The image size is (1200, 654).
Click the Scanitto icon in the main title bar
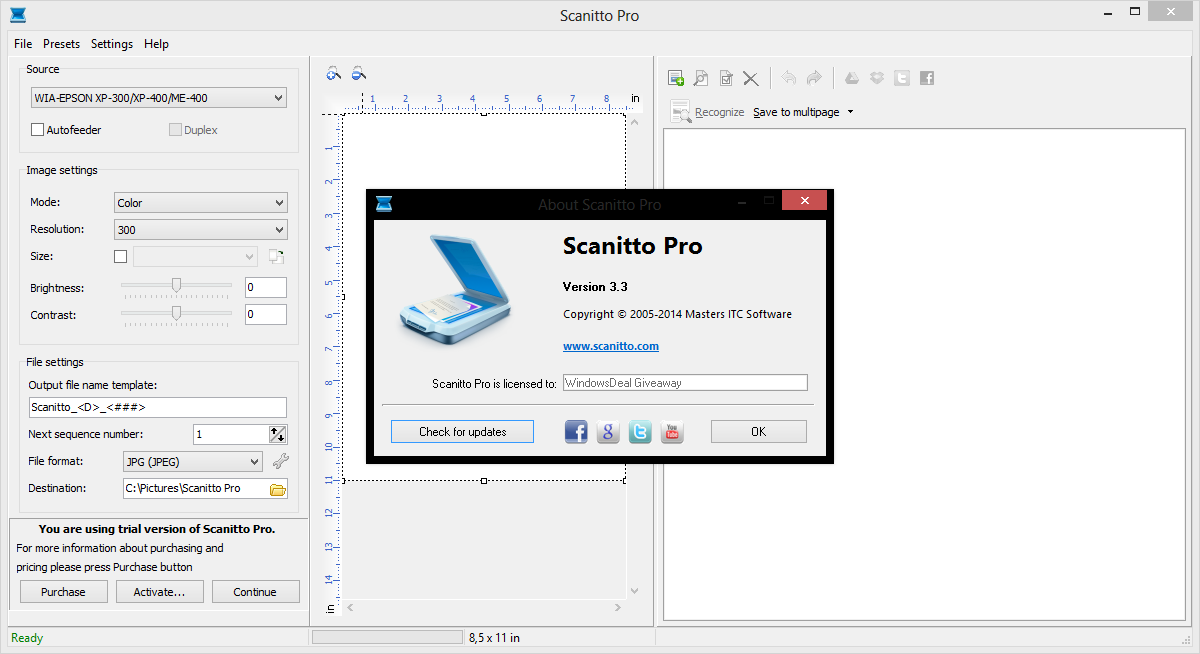[17, 15]
